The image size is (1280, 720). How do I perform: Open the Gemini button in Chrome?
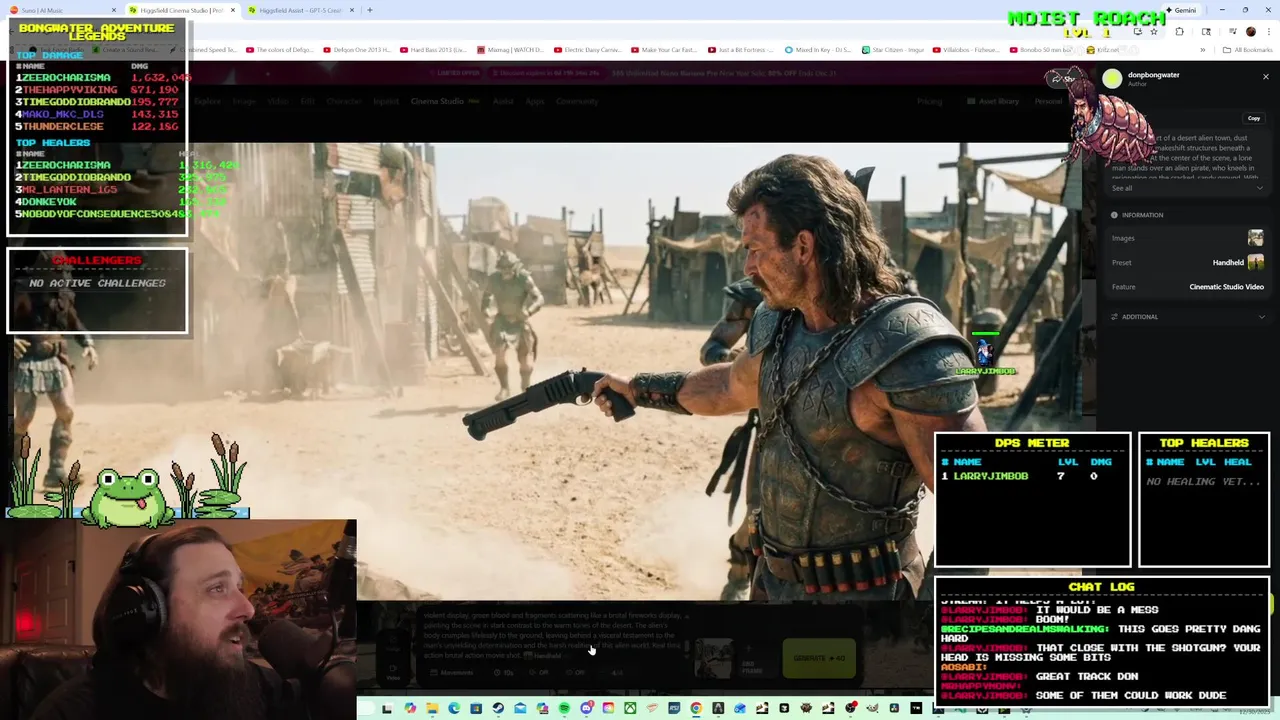click(x=1180, y=10)
